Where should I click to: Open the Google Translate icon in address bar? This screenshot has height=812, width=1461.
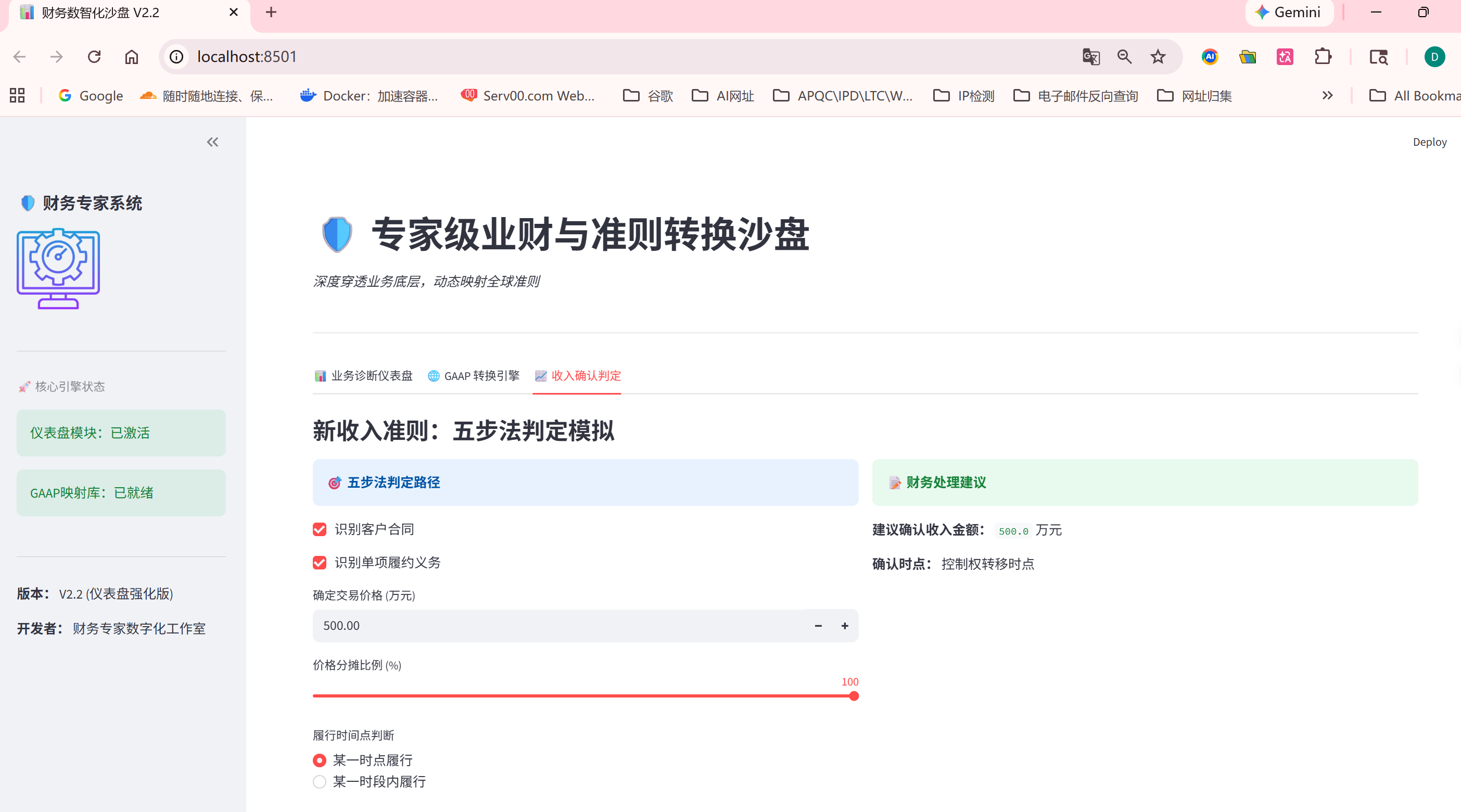click(1090, 57)
